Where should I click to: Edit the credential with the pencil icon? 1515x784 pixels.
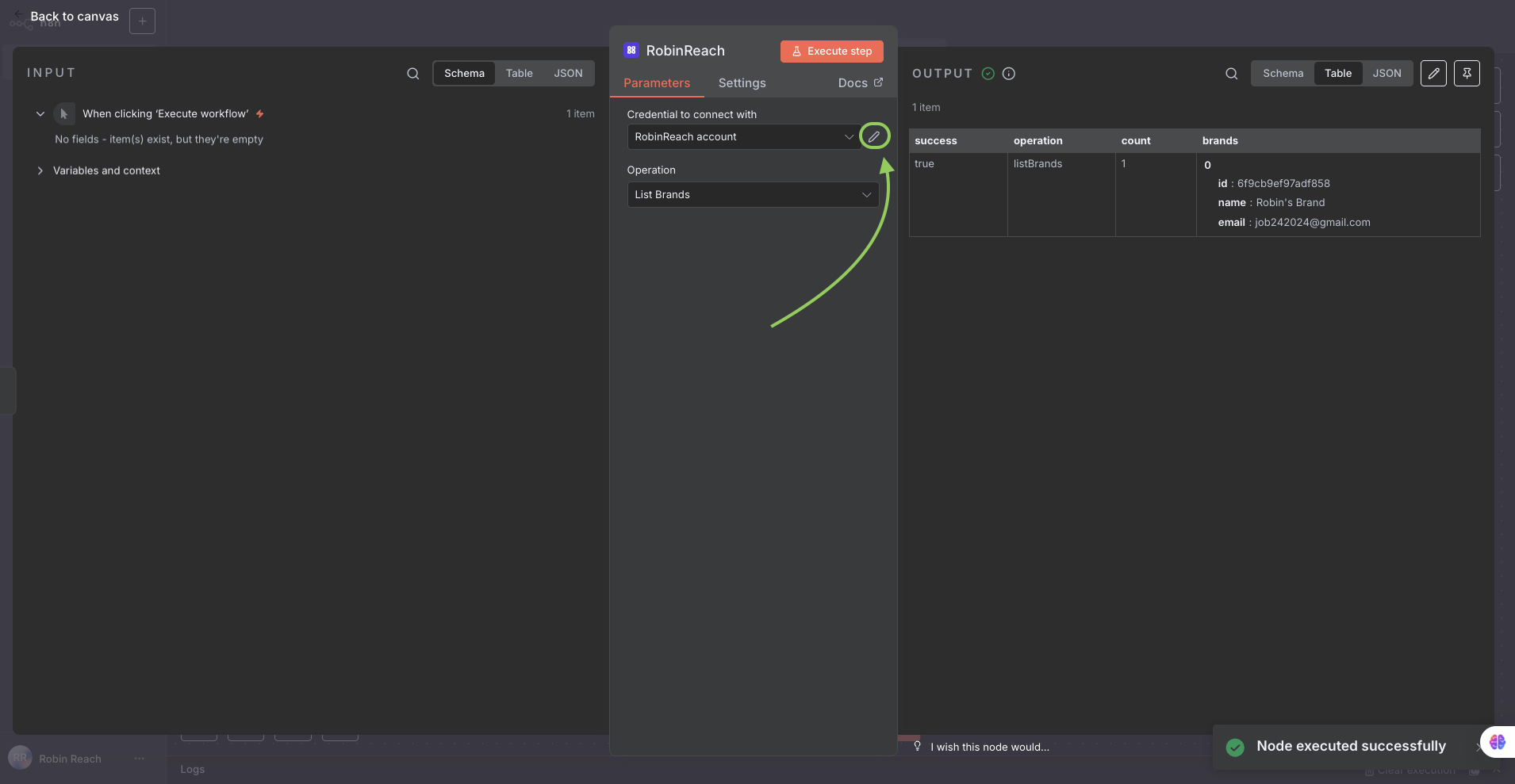click(874, 136)
